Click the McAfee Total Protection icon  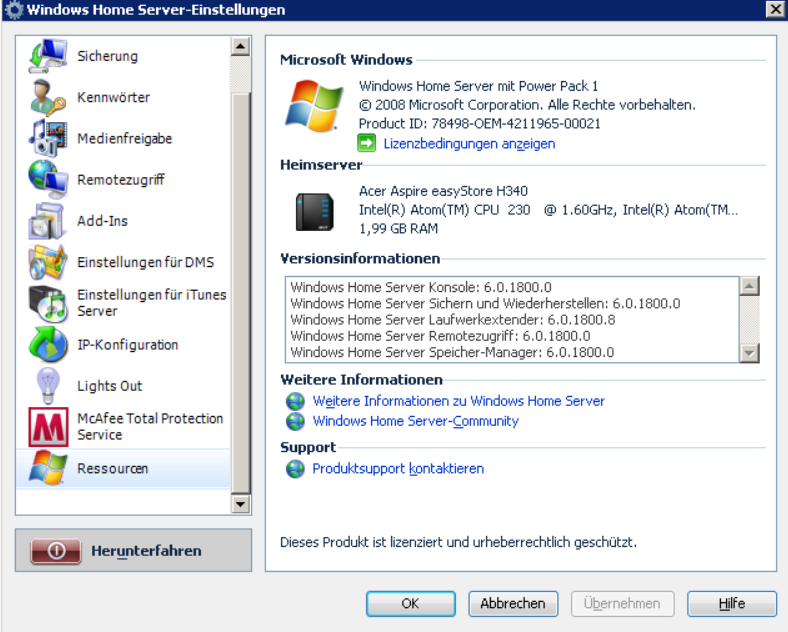tap(48, 427)
